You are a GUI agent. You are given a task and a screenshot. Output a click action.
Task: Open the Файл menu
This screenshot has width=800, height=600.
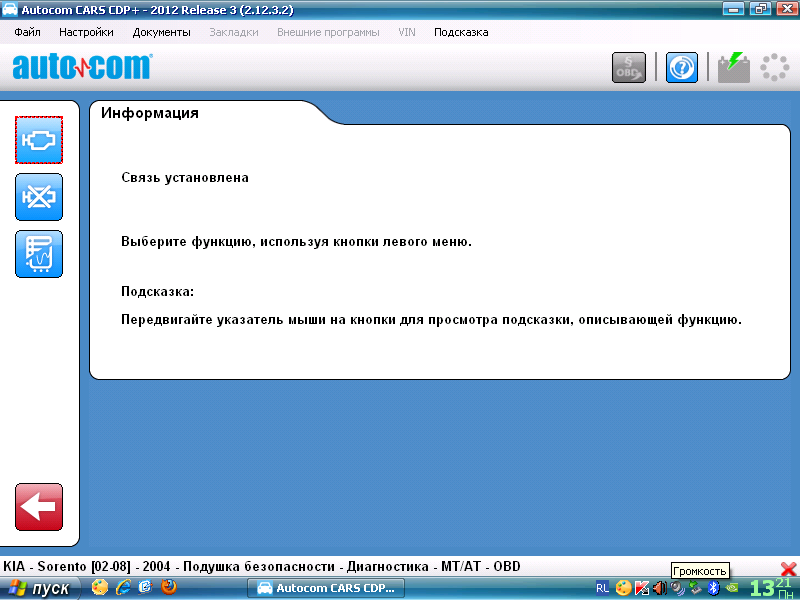click(x=28, y=32)
